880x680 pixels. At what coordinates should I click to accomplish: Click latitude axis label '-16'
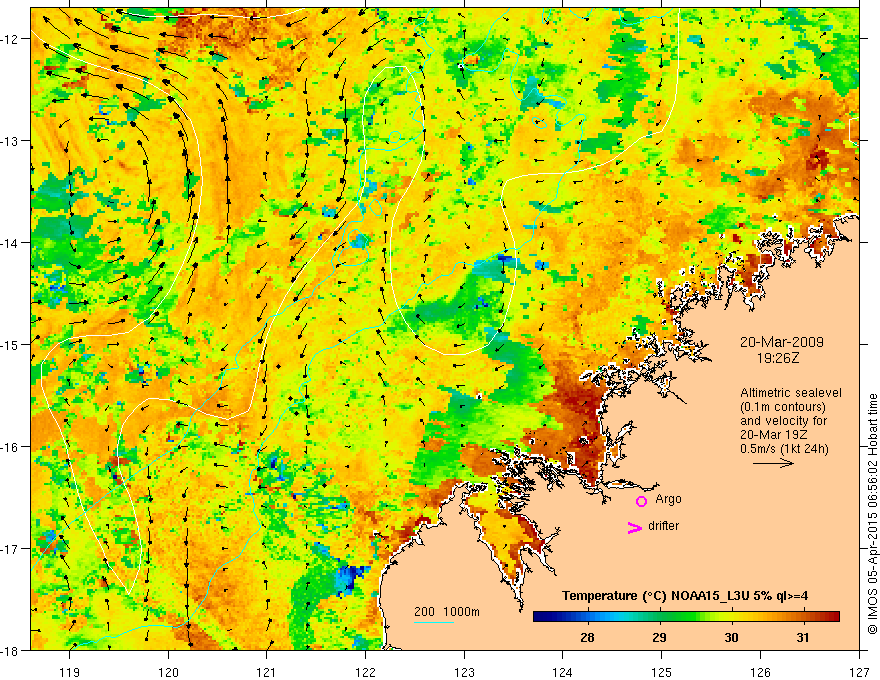(x=11, y=447)
